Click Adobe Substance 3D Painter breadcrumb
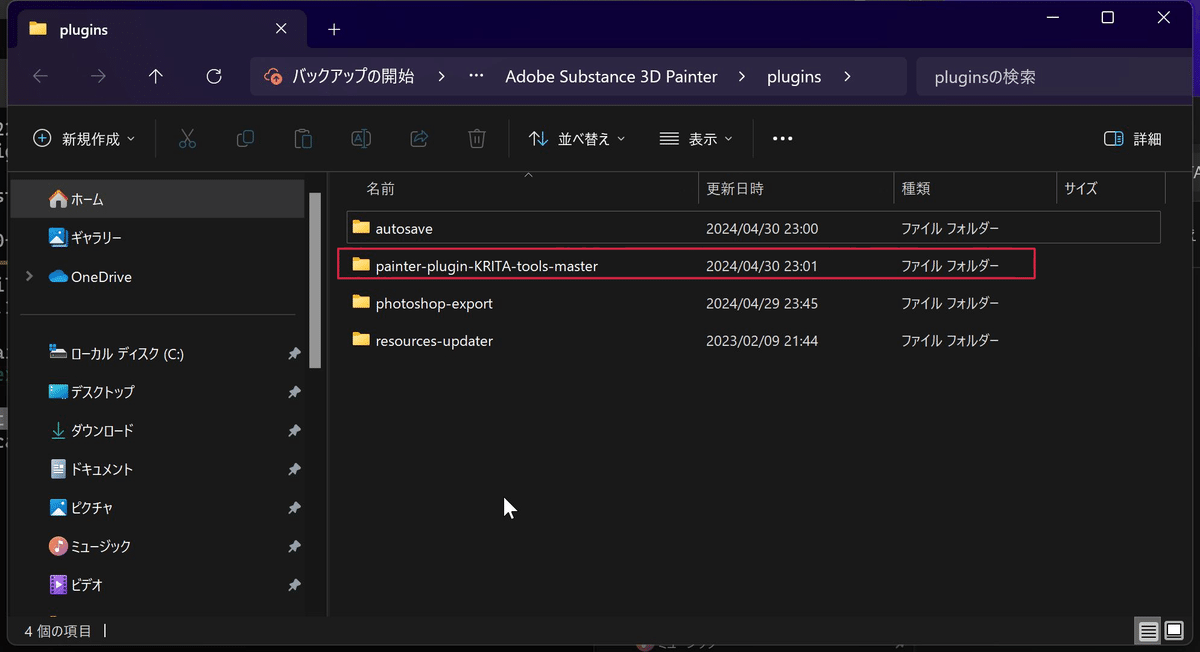The image size is (1200, 652). (x=611, y=76)
